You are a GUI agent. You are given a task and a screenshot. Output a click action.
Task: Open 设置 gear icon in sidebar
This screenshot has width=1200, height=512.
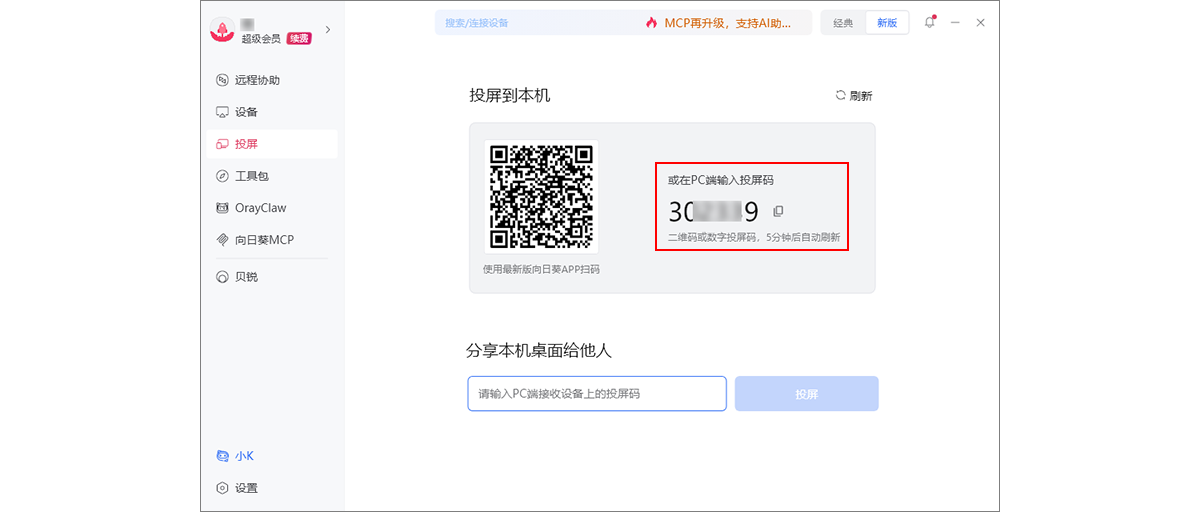[x=223, y=488]
